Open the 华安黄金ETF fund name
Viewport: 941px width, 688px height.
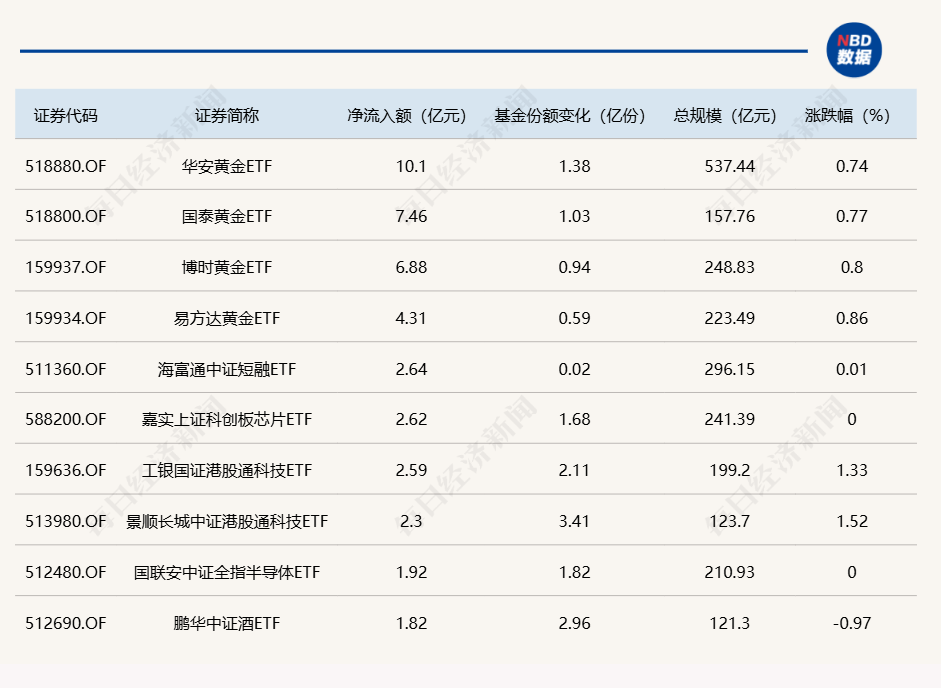(x=227, y=166)
